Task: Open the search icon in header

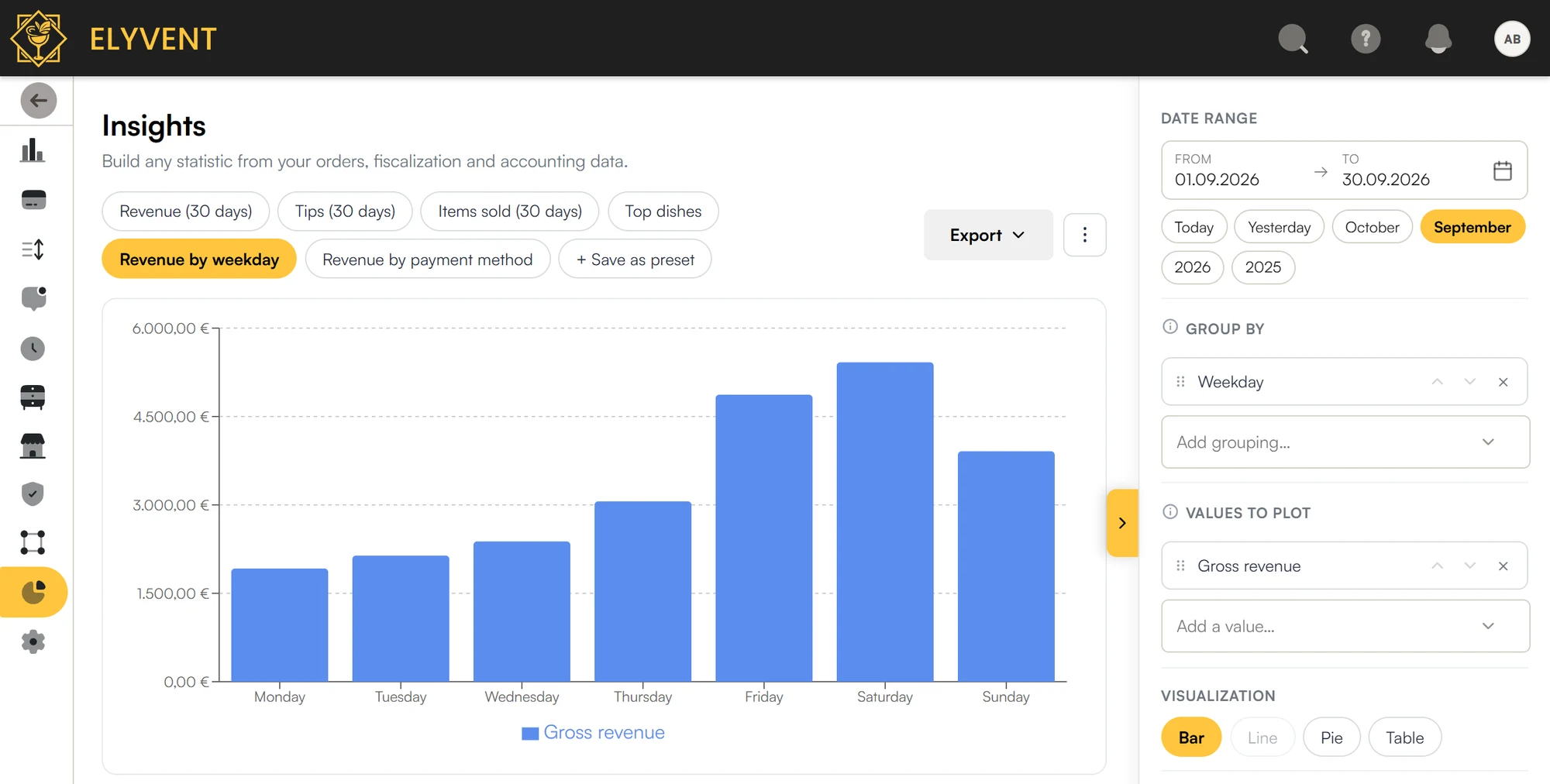Action: tap(1293, 39)
